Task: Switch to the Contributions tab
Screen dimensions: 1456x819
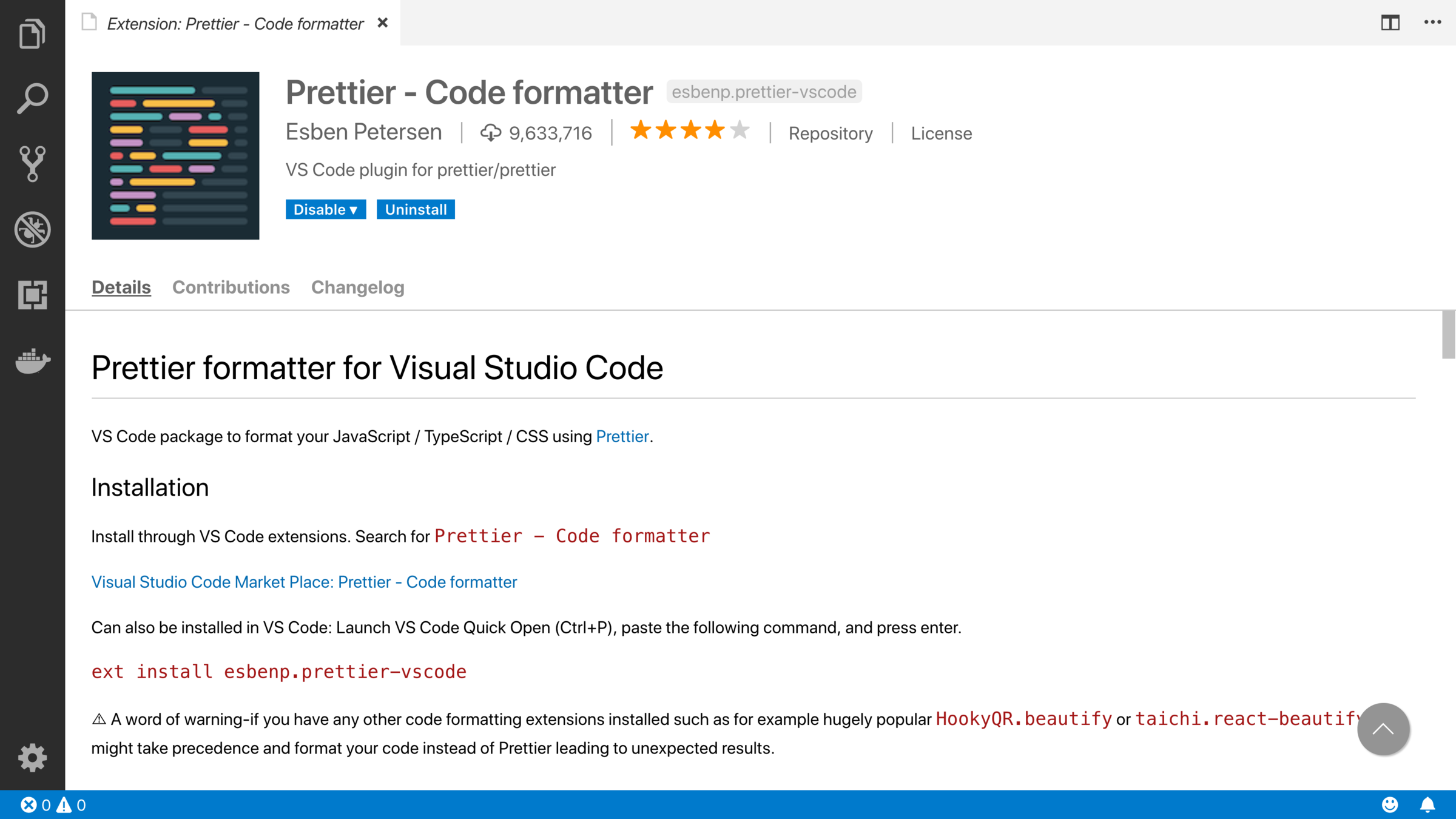Action: coord(231,287)
